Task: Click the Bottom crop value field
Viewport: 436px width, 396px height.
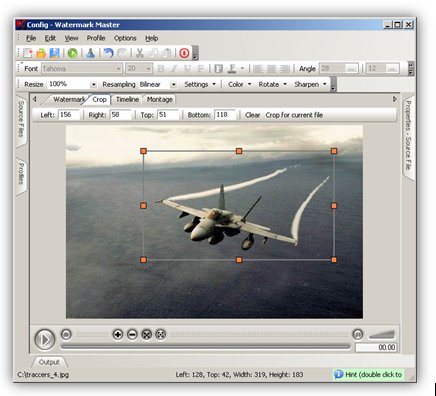Action: pos(225,115)
